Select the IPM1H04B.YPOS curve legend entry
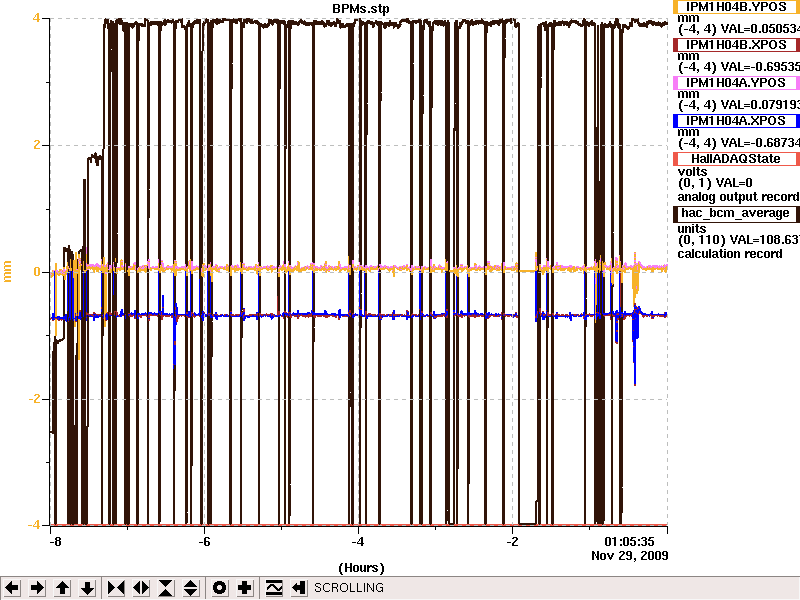 [736, 7]
